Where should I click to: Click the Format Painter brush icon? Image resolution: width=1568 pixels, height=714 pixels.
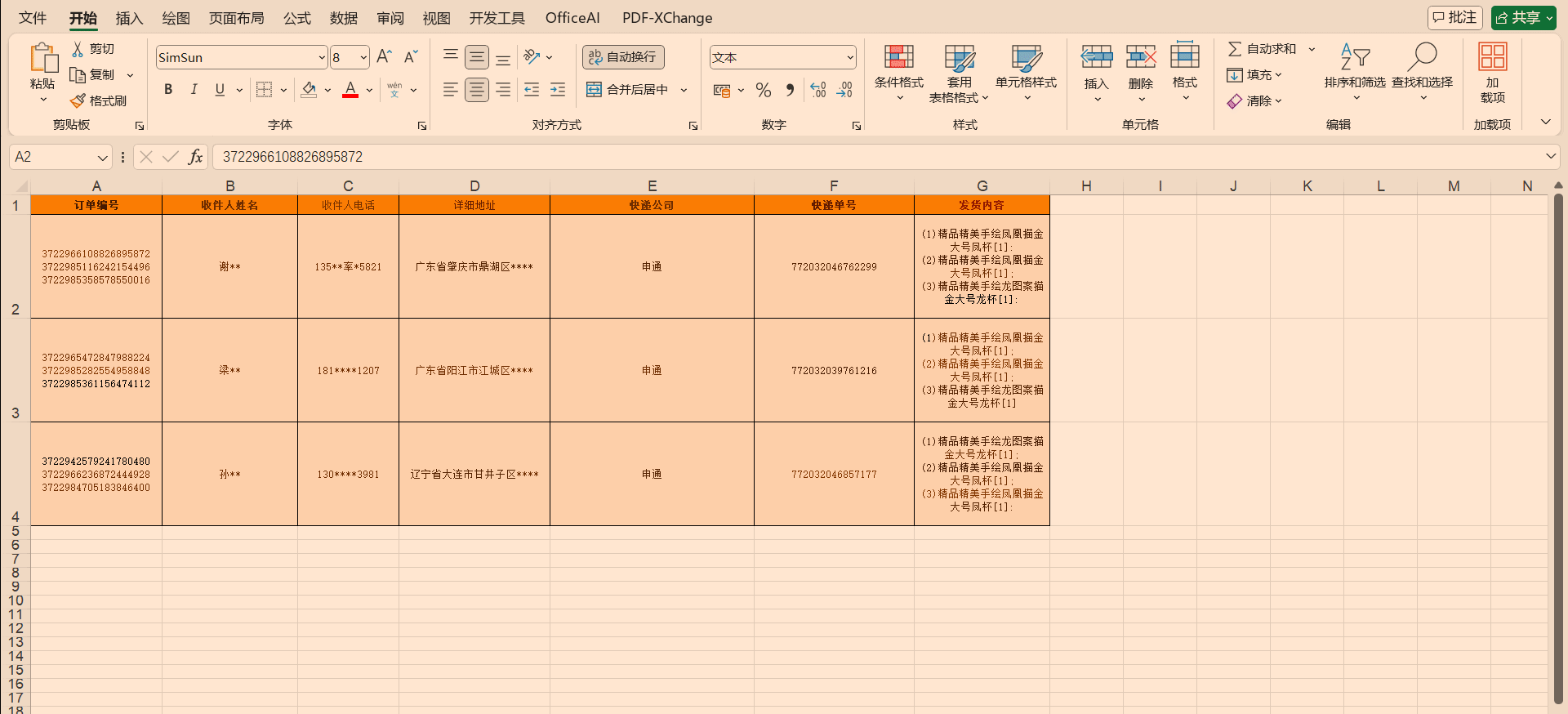click(x=78, y=100)
